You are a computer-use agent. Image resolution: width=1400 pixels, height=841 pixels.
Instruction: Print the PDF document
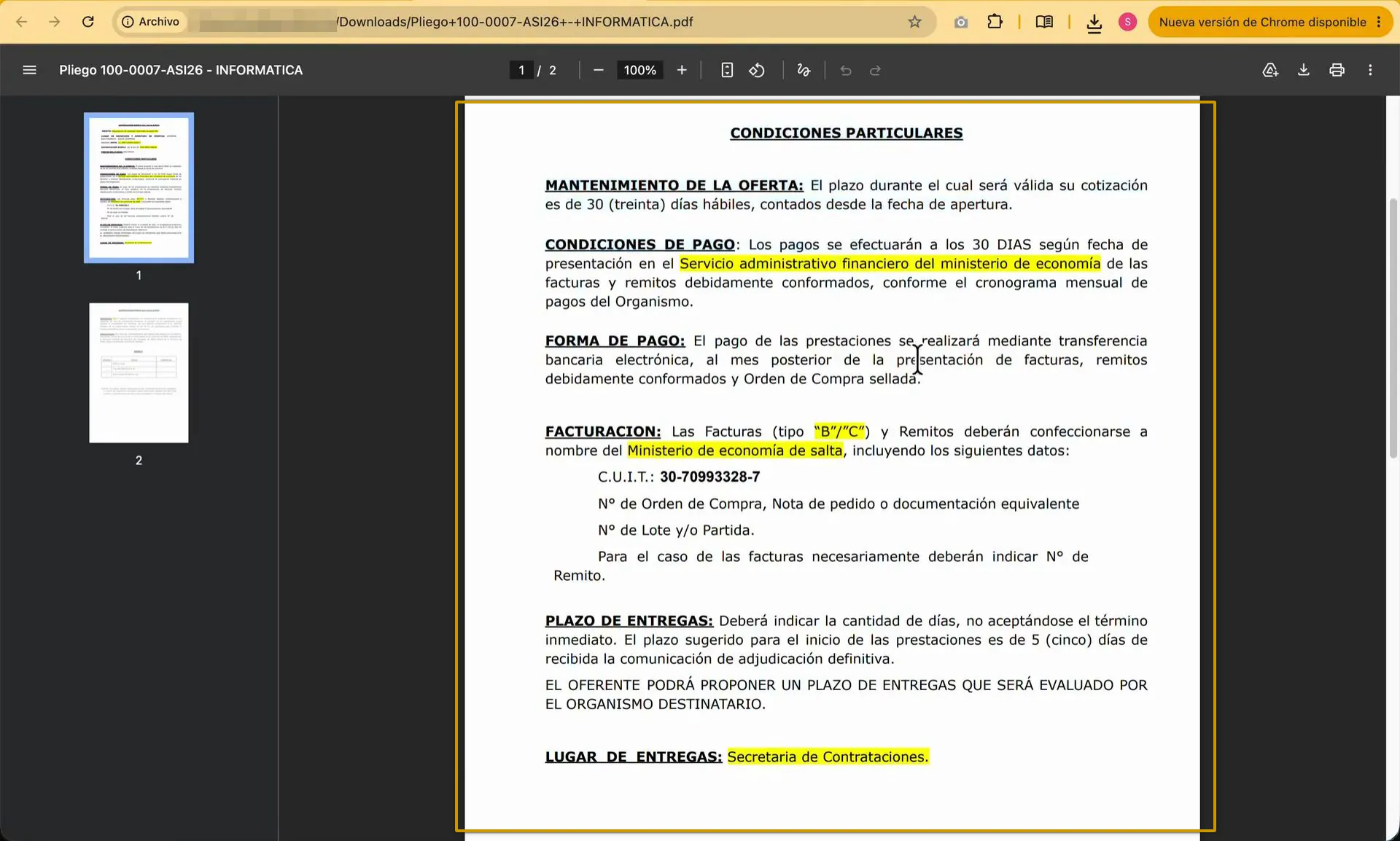tap(1337, 70)
